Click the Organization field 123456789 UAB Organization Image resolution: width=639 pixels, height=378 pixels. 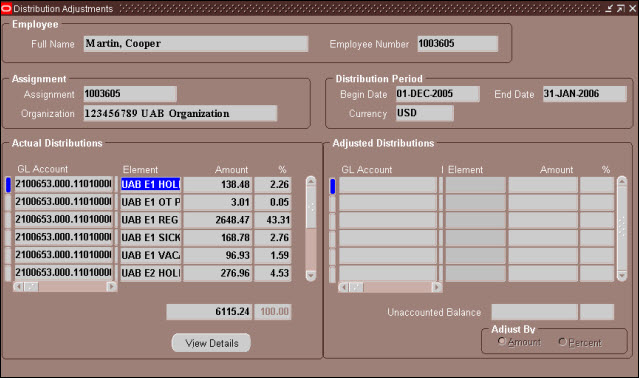(180, 113)
